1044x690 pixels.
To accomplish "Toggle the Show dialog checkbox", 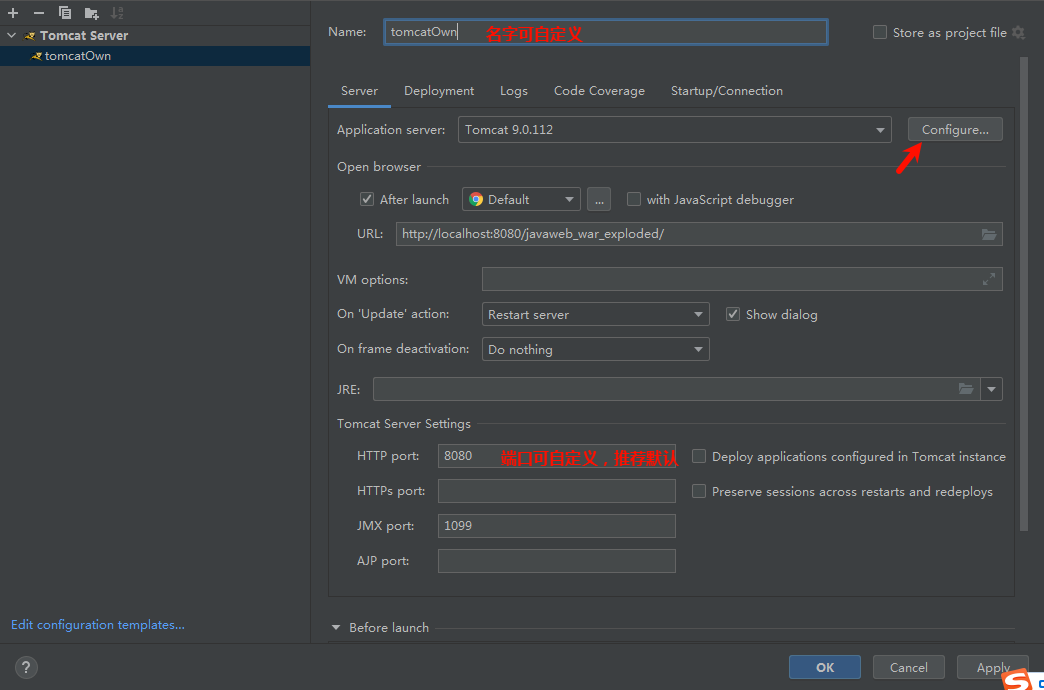I will (733, 314).
